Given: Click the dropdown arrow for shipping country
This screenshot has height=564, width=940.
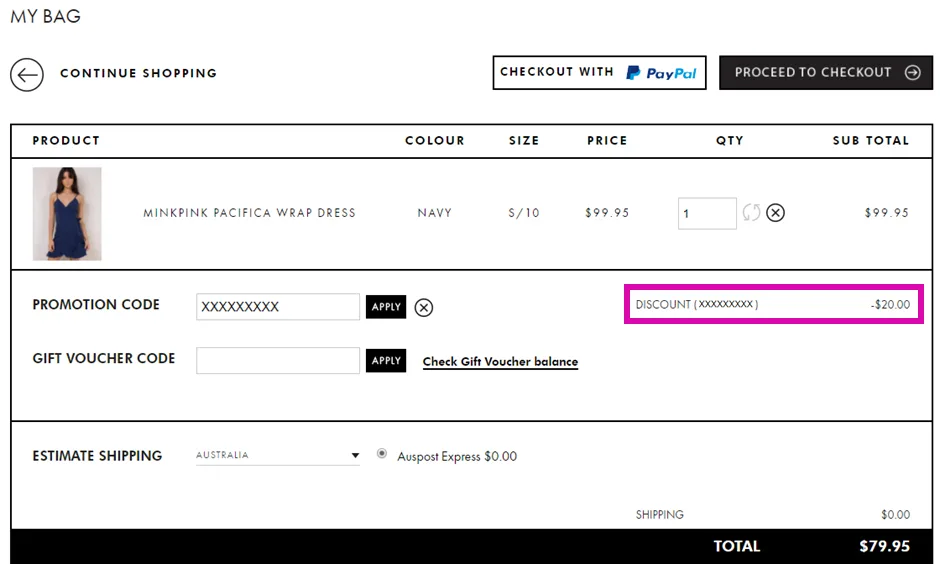Looking at the screenshot, I should coord(355,456).
